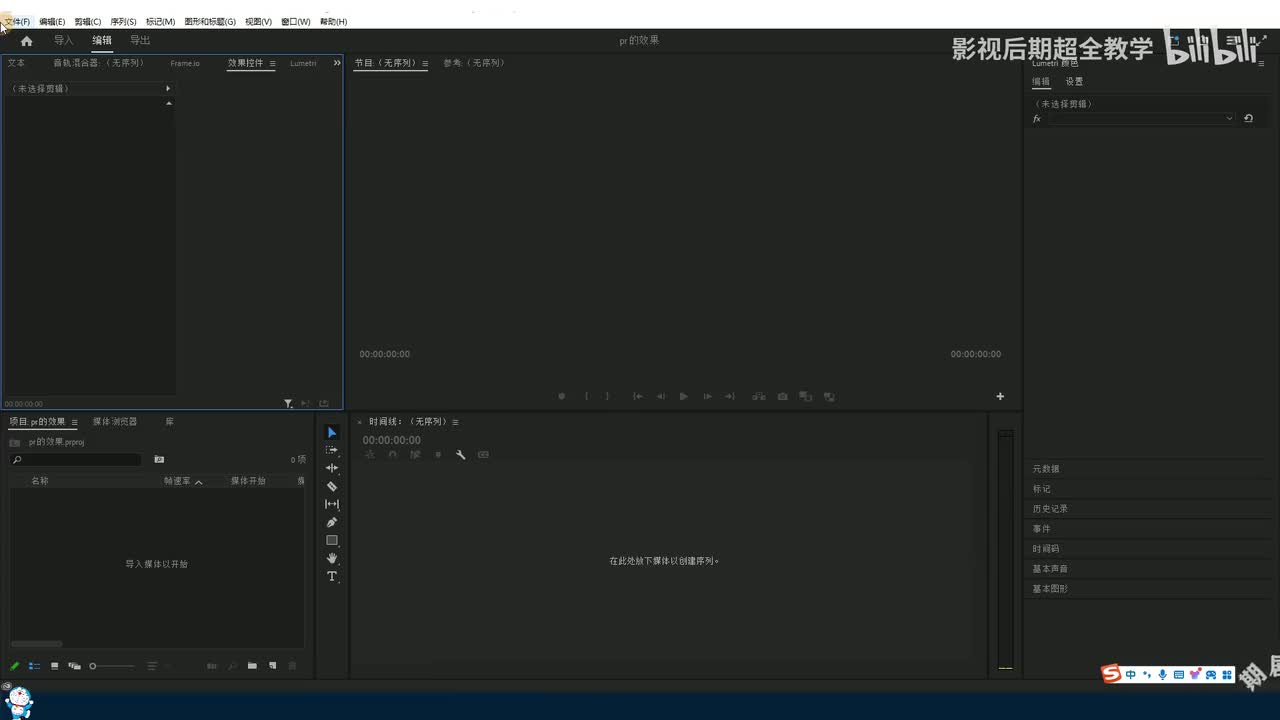
Task: Open the 效果控件 panel menu
Action: pyautogui.click(x=272, y=63)
